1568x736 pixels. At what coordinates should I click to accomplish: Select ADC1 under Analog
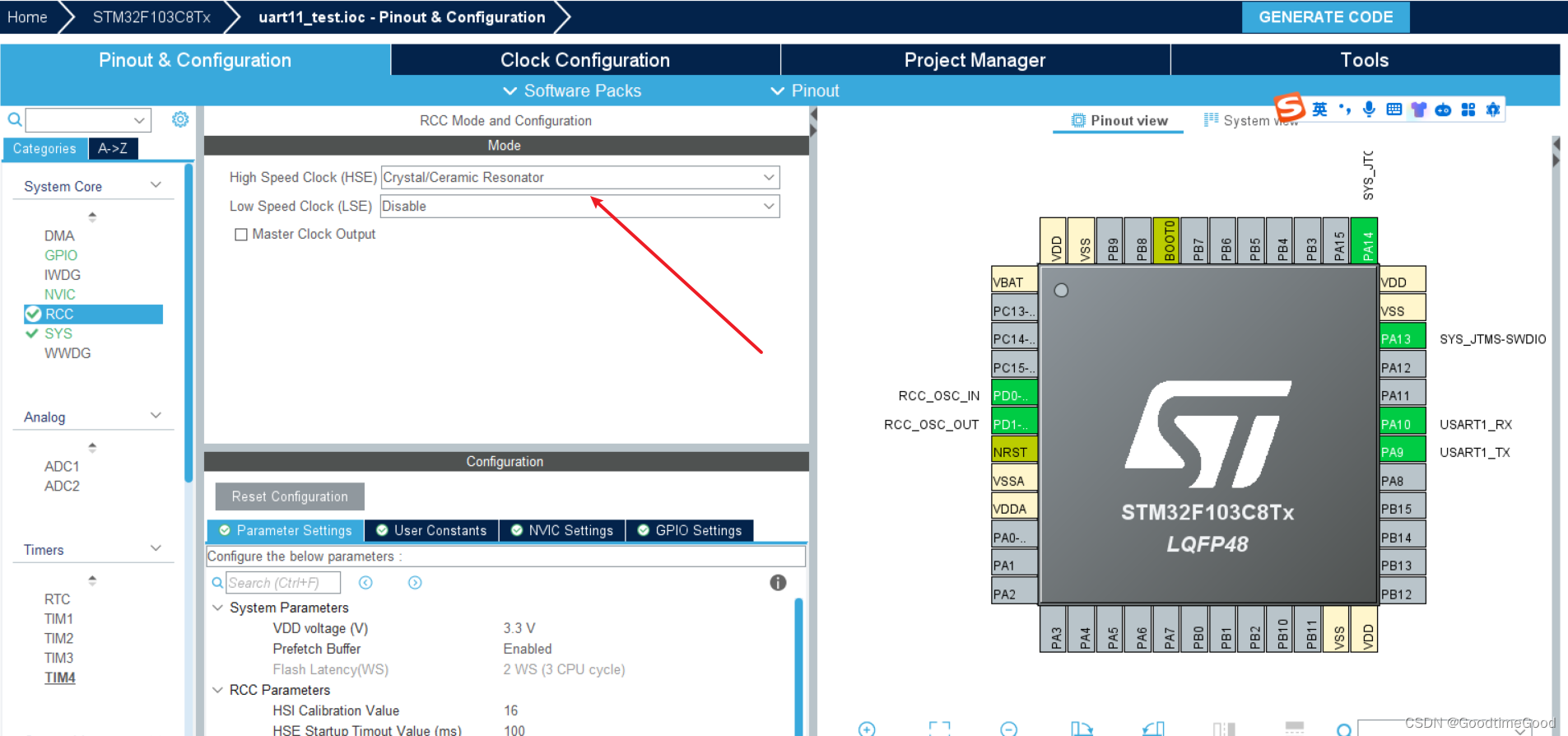point(62,466)
